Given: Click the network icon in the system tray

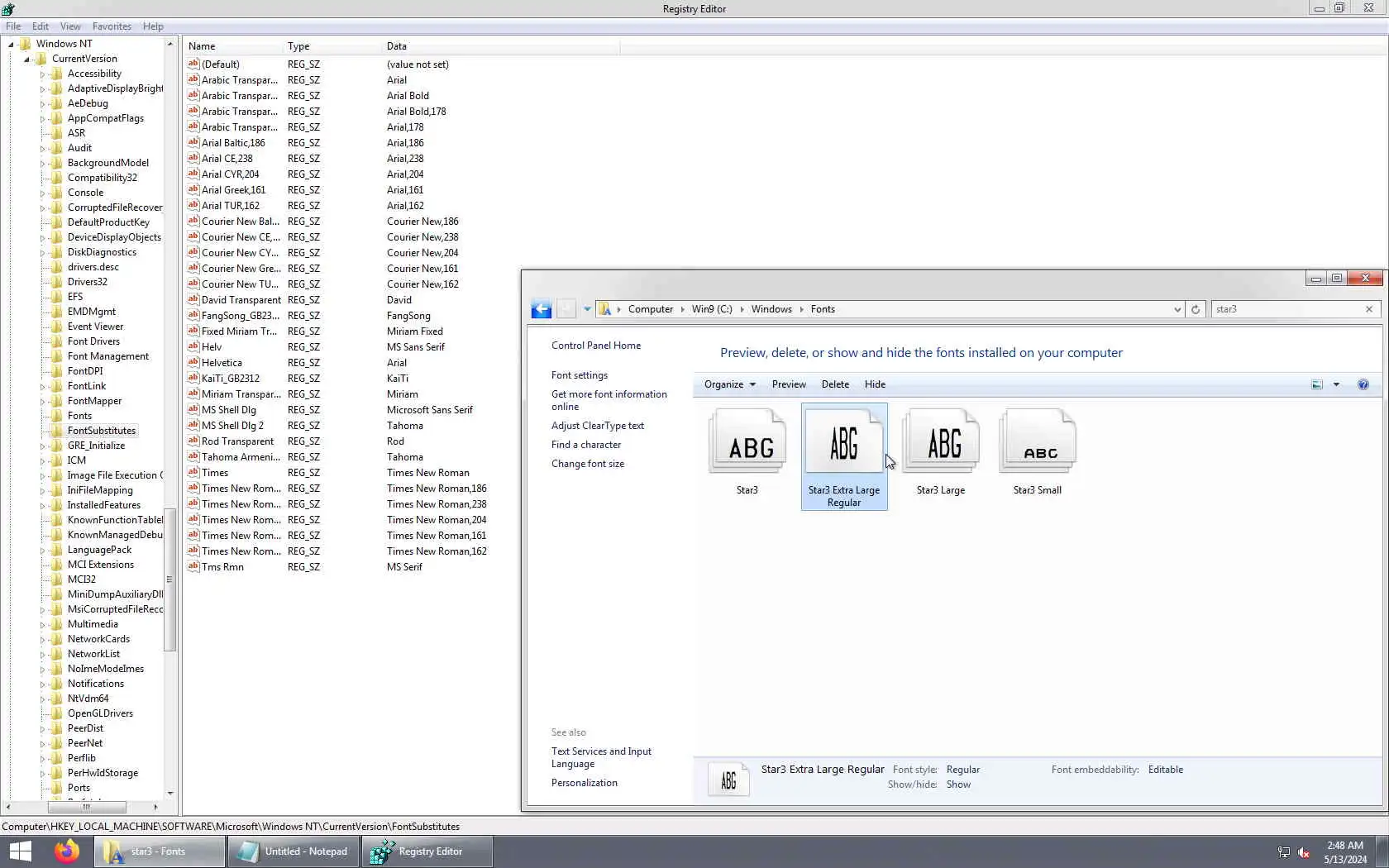Looking at the screenshot, I should (x=1284, y=852).
